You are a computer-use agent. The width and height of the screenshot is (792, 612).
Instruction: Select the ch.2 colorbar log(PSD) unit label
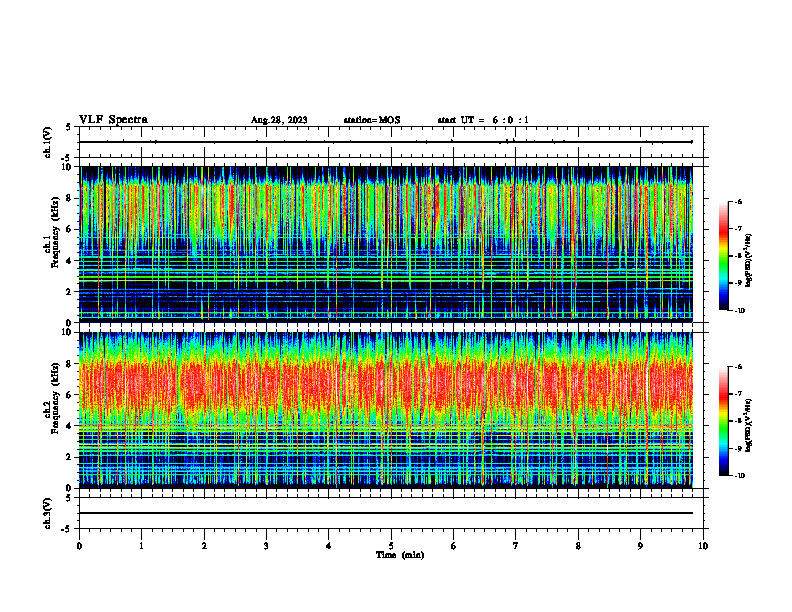[749, 426]
